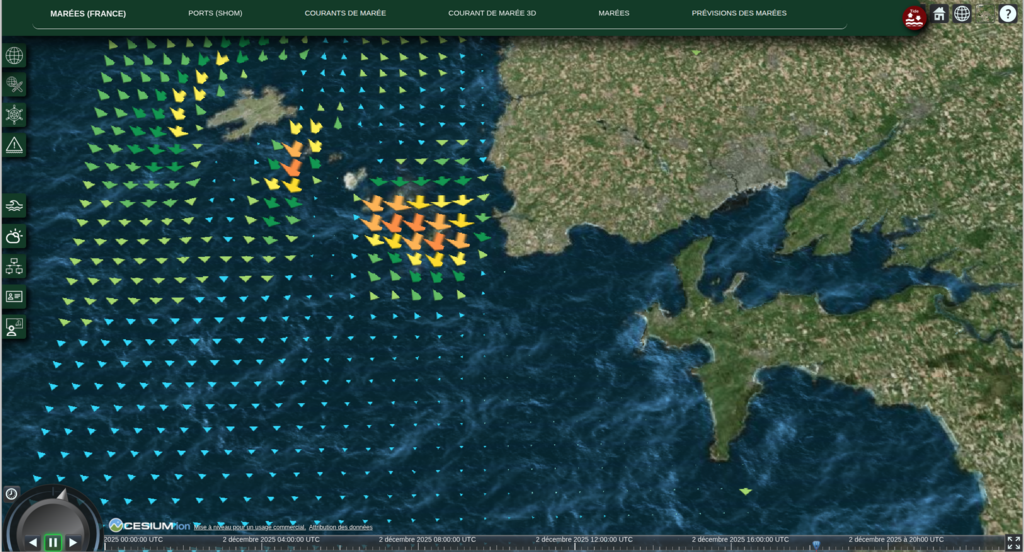
Task: Open the warning triangle alerts icon
Action: point(14,145)
